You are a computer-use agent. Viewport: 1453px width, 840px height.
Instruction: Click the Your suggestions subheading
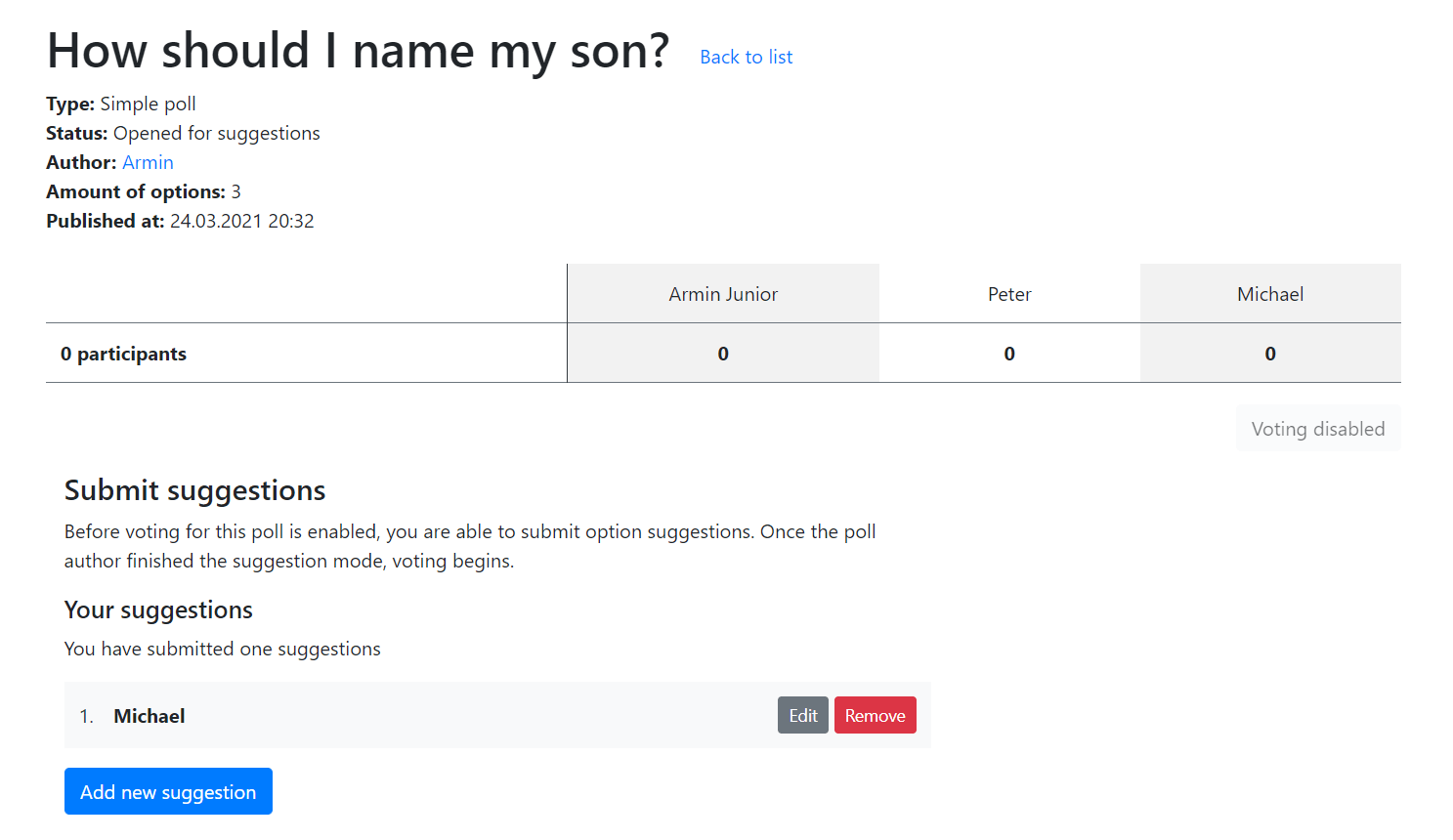pos(158,610)
